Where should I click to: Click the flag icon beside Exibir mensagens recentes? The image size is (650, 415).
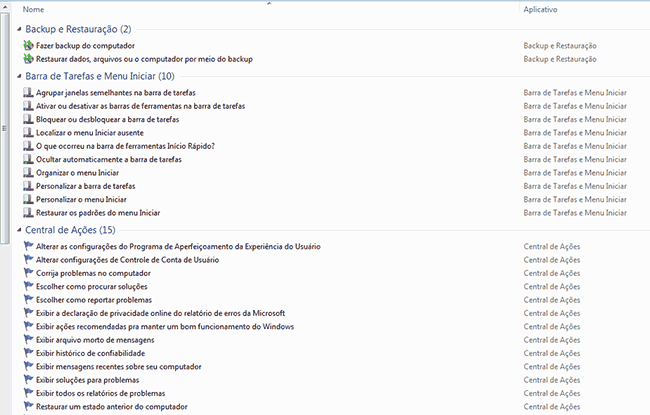(28, 366)
